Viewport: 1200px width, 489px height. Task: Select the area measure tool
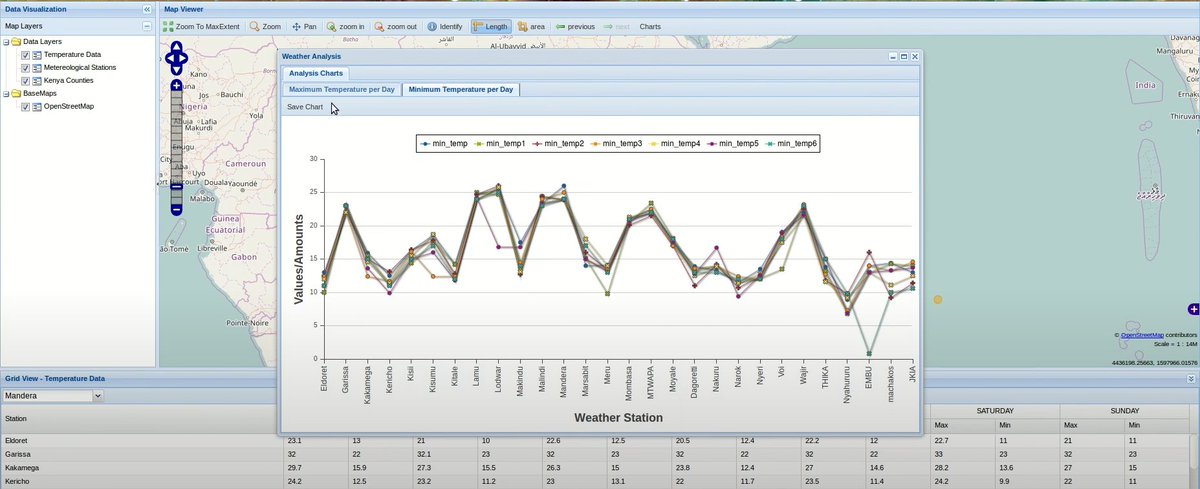click(532, 26)
